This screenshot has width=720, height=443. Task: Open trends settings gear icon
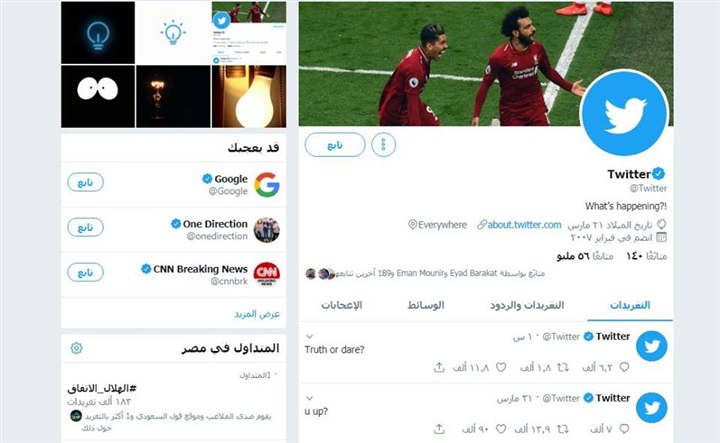76,348
